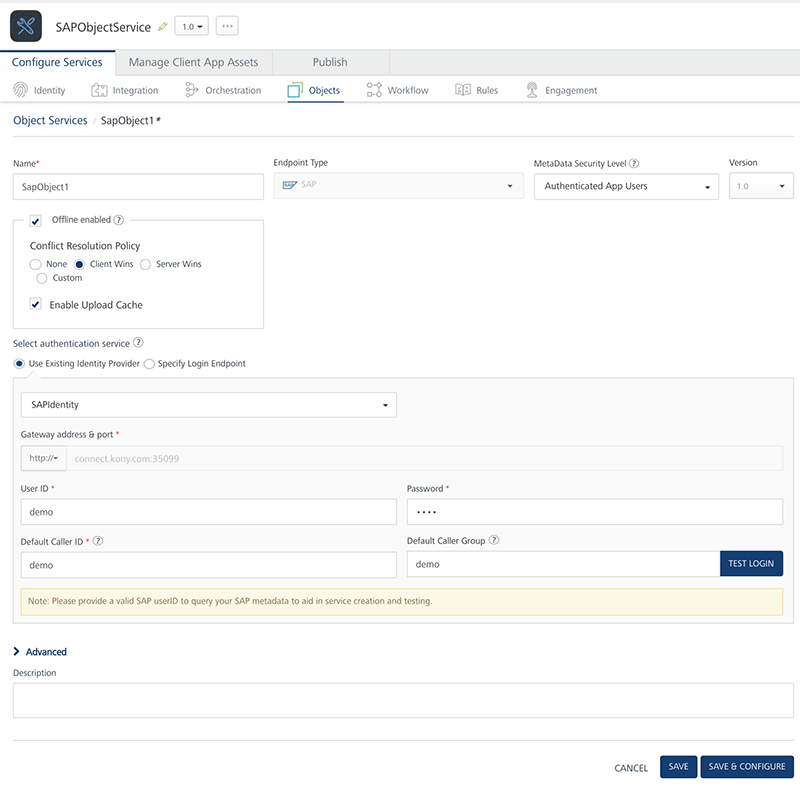The image size is (800, 797).
Task: Click the SAVE button
Action: click(678, 766)
